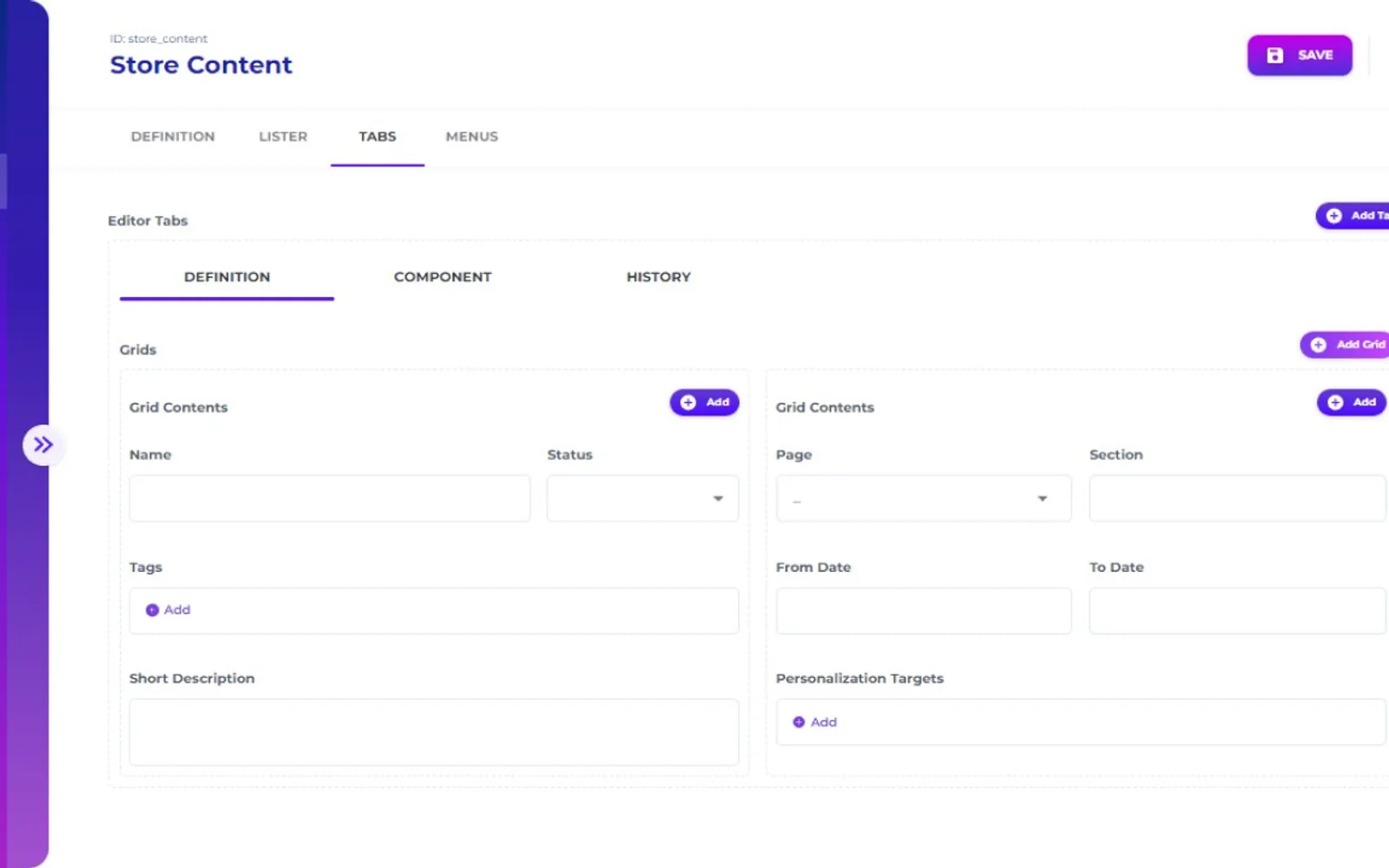The image size is (1389, 868).
Task: Click the ID: store_content label
Action: pyautogui.click(x=159, y=39)
